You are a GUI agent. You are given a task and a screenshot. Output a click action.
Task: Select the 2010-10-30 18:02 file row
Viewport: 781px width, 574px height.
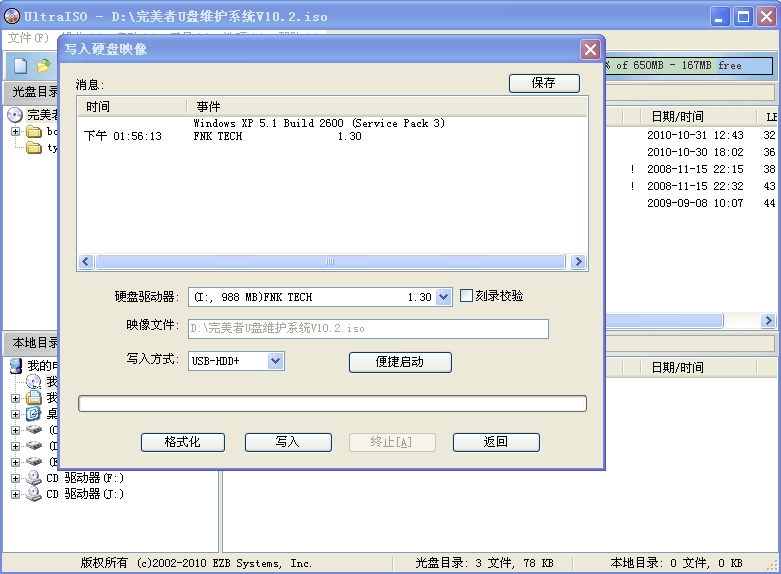695,152
